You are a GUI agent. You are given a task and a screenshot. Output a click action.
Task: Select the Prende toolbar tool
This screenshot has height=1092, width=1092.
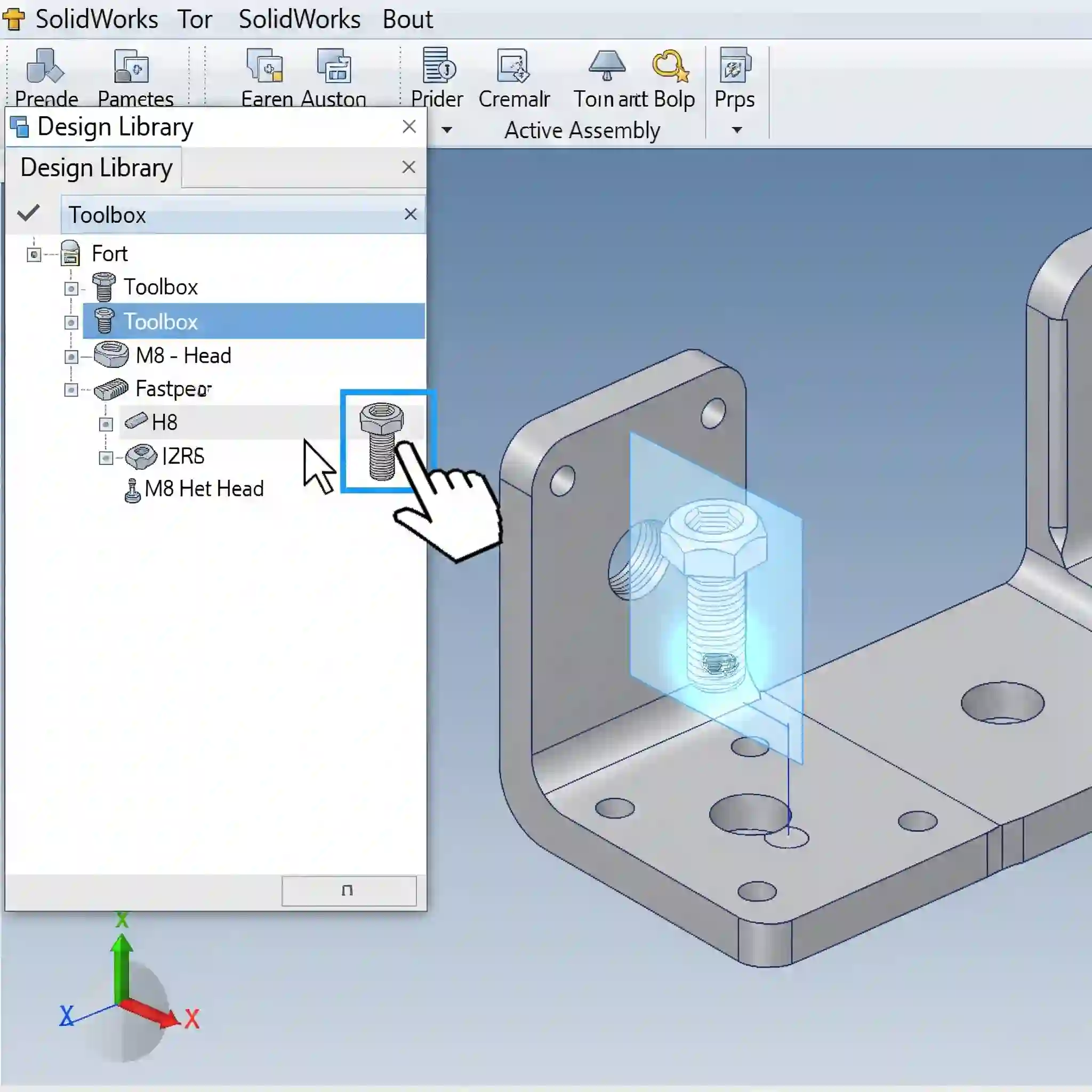coord(46,78)
